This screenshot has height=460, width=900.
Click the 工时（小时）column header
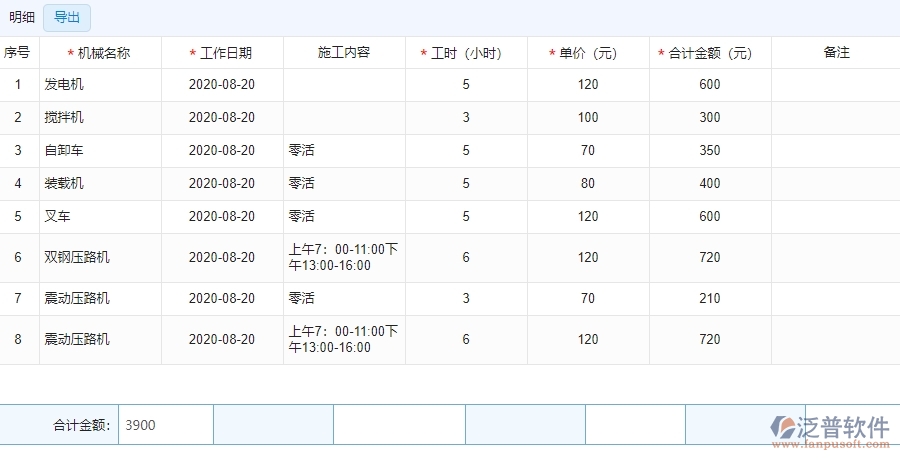466,53
